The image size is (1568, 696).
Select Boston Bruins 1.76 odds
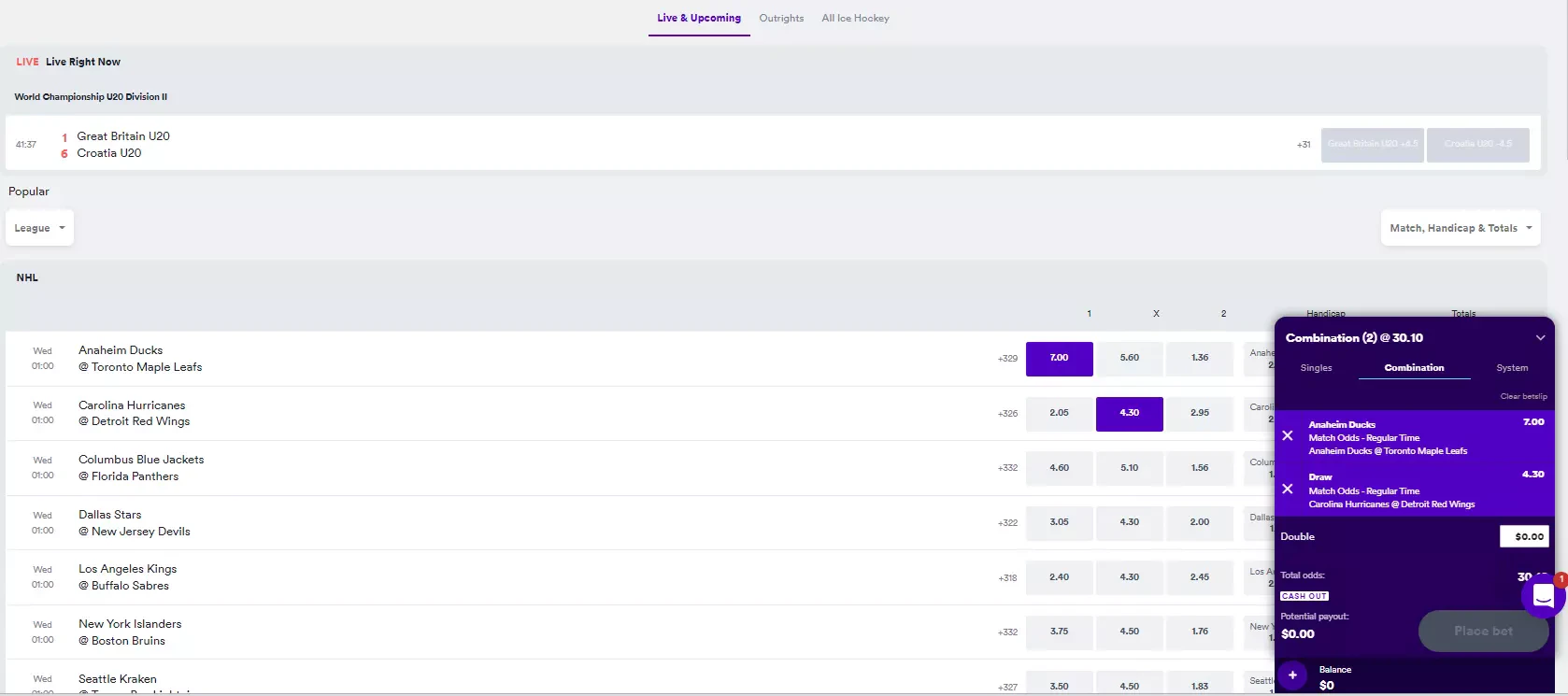(1200, 632)
